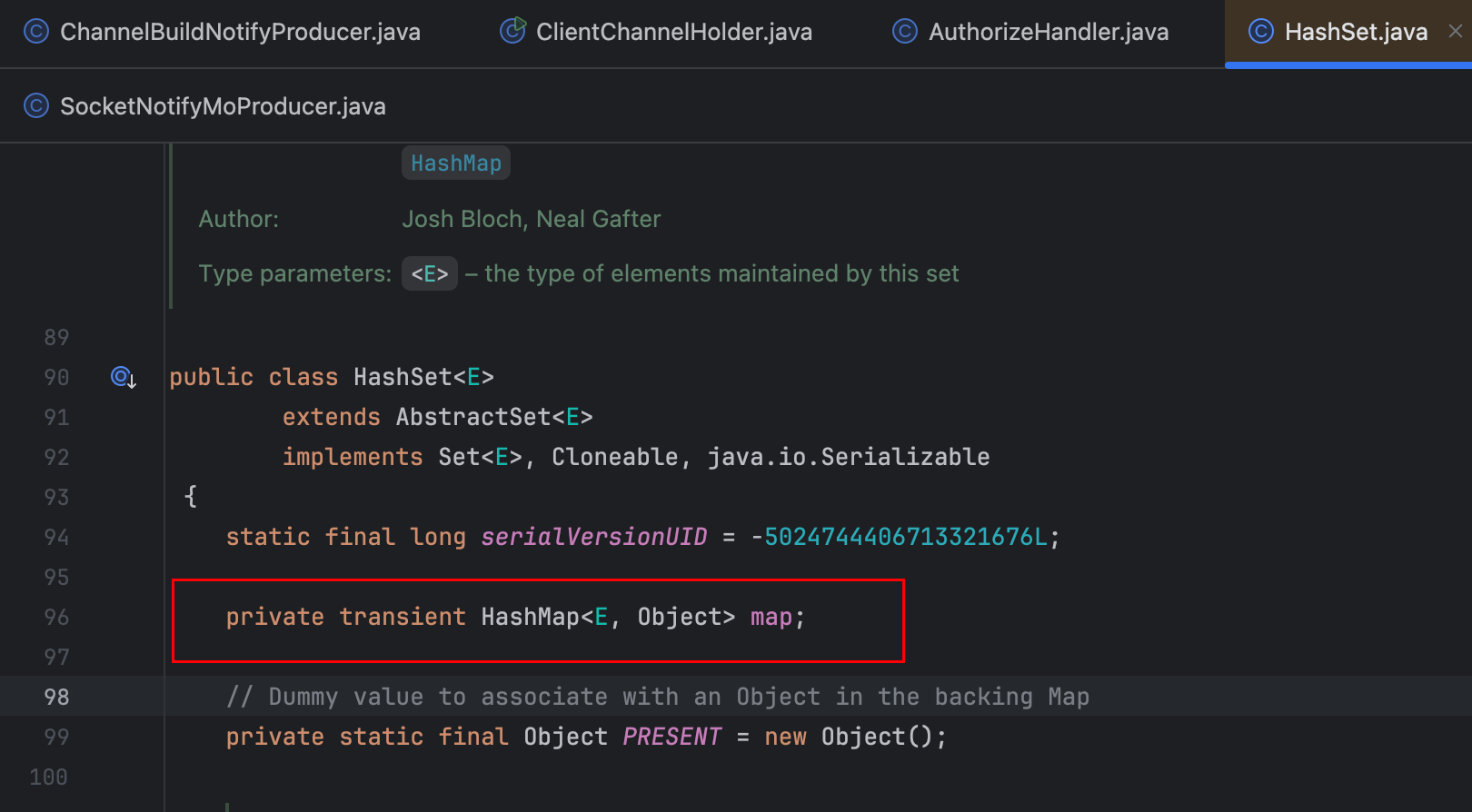The width and height of the screenshot is (1472, 812).
Task: Click AbstractSet in the extends clause
Action: pyautogui.click(x=472, y=418)
